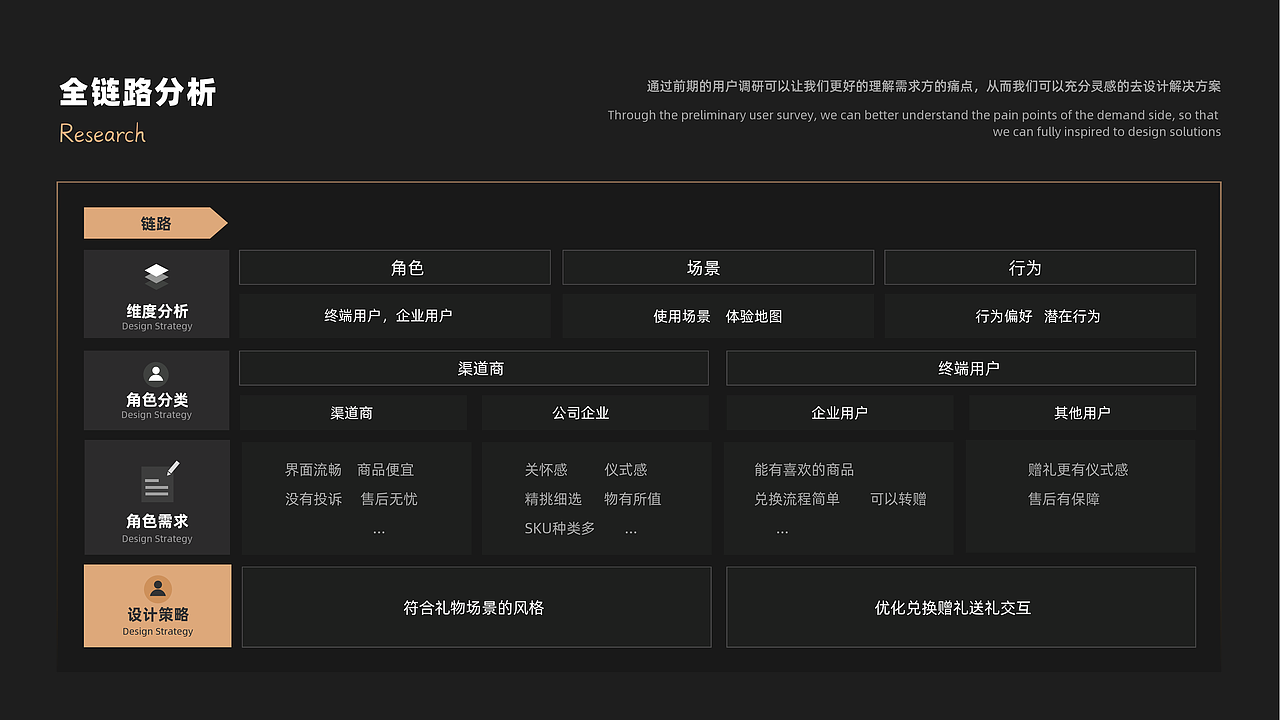Expand the 终端用户 group header row
The height and width of the screenshot is (720, 1280).
pyautogui.click(x=960, y=367)
